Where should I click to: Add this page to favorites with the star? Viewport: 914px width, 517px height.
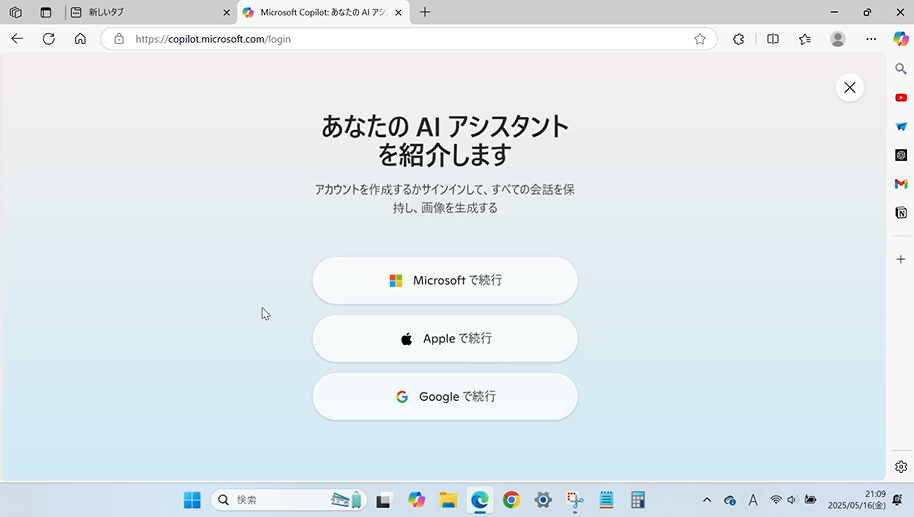tap(700, 39)
